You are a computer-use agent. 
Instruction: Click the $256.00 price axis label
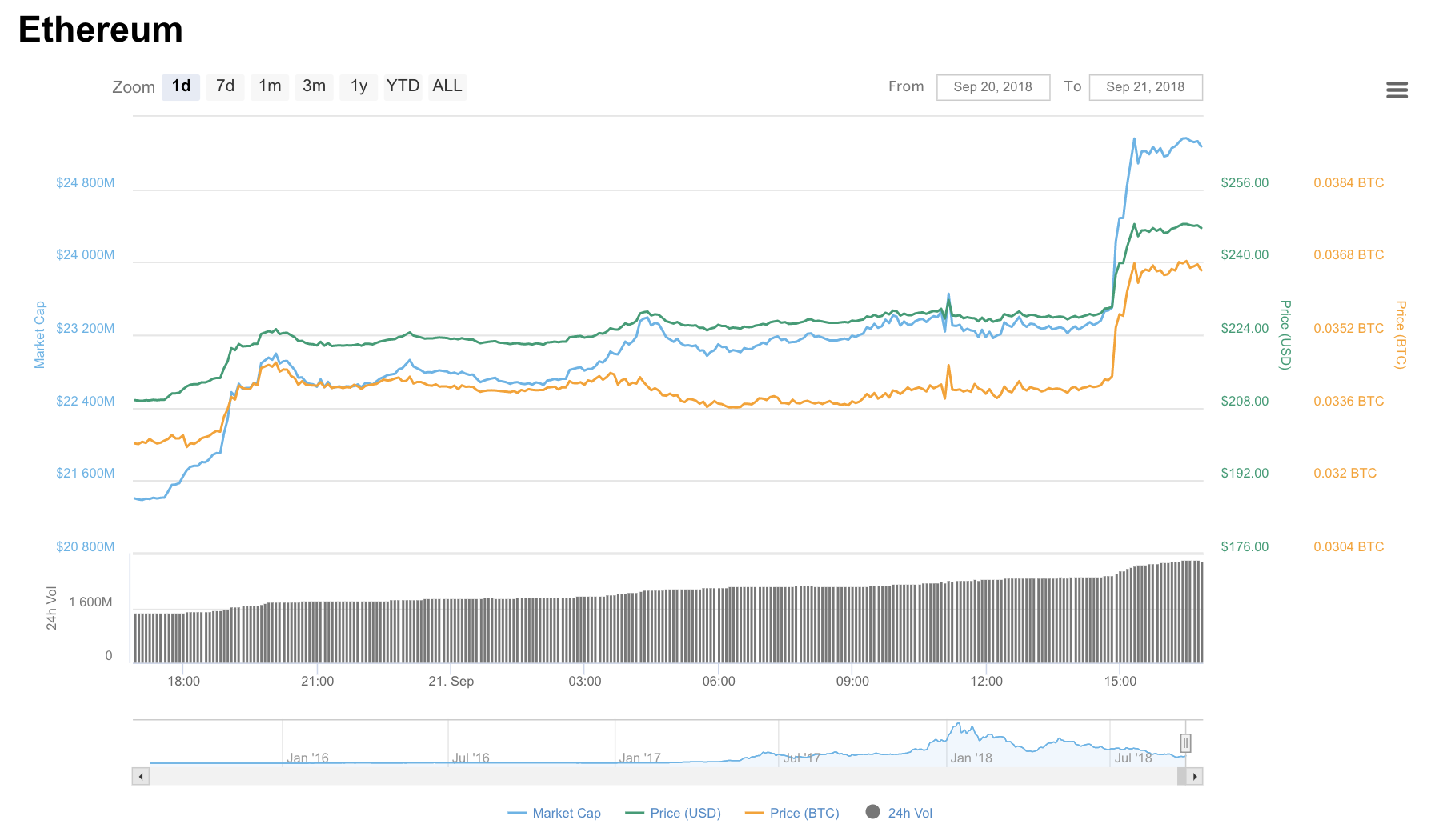point(1245,183)
